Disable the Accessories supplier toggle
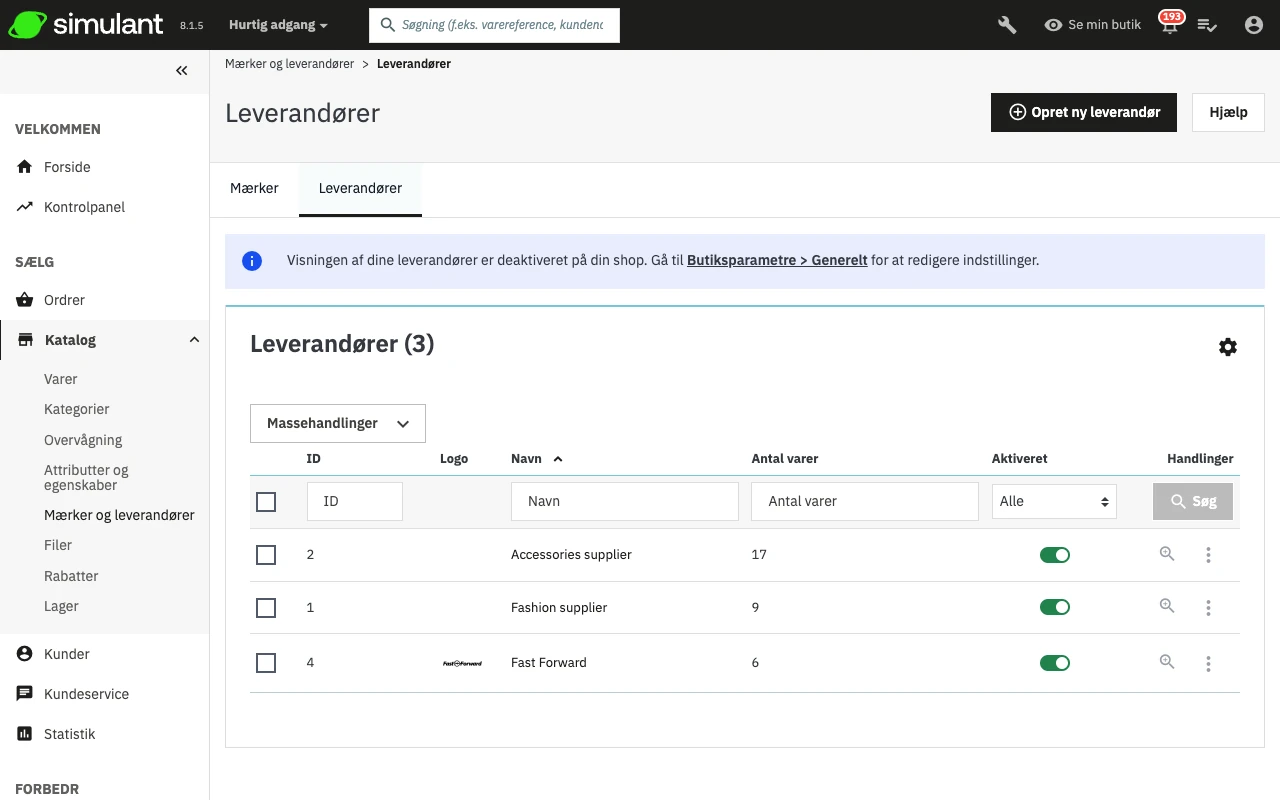 click(1055, 555)
